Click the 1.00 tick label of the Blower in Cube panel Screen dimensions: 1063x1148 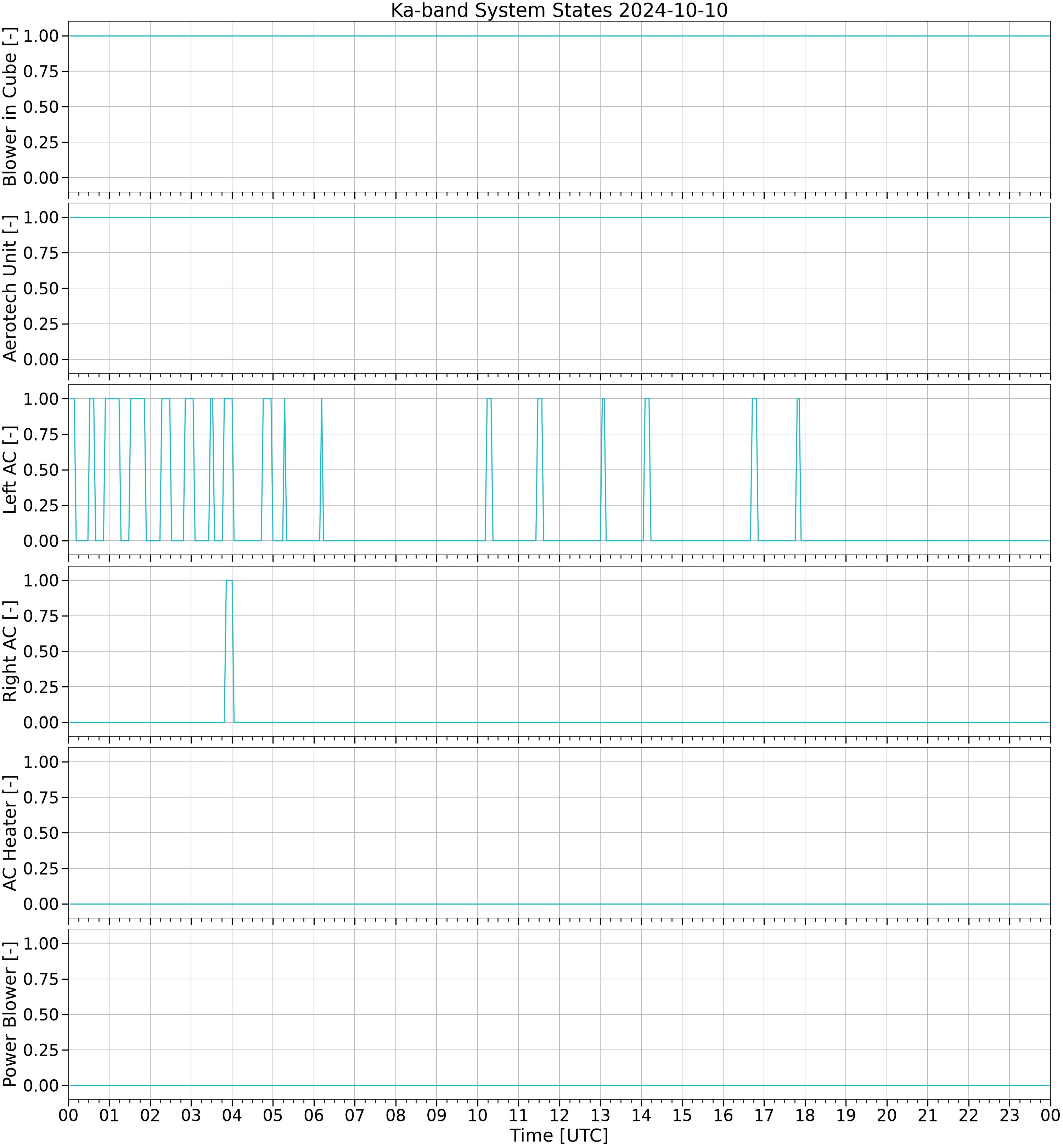point(41,36)
